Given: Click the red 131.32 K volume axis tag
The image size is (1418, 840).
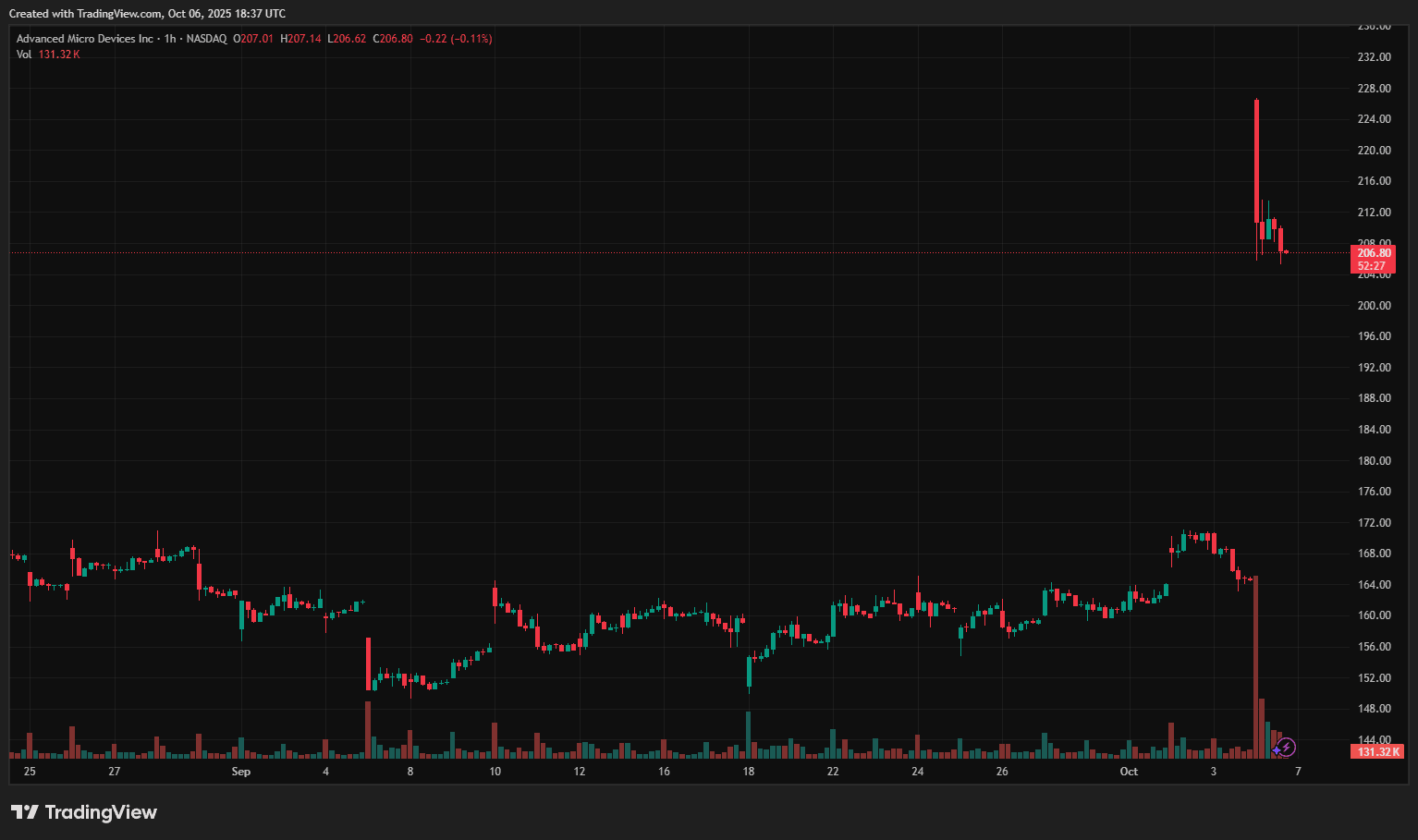Looking at the screenshot, I should pos(1378,752).
